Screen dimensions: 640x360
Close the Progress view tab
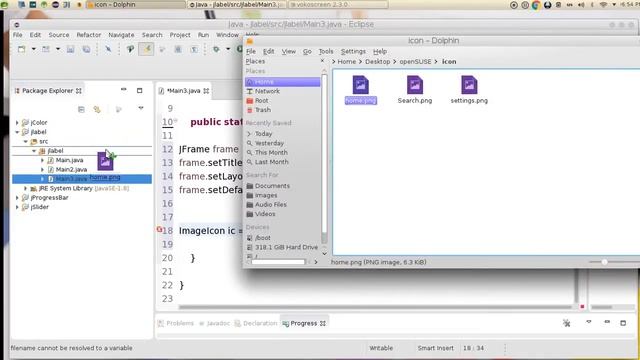[x=323, y=323]
